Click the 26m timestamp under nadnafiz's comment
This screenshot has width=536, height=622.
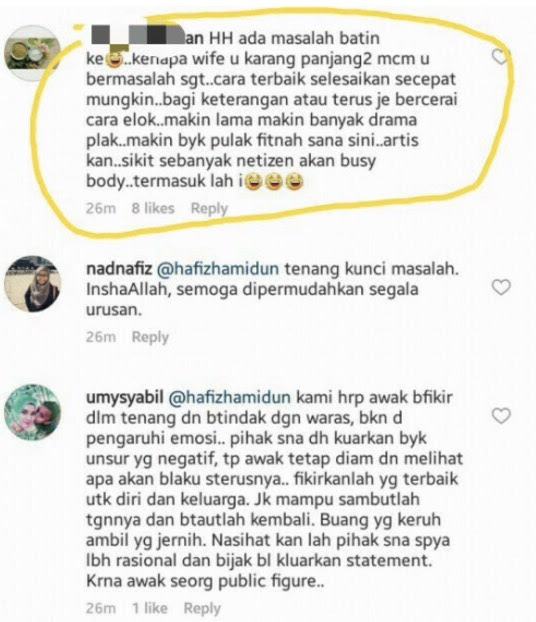pyautogui.click(x=101, y=337)
